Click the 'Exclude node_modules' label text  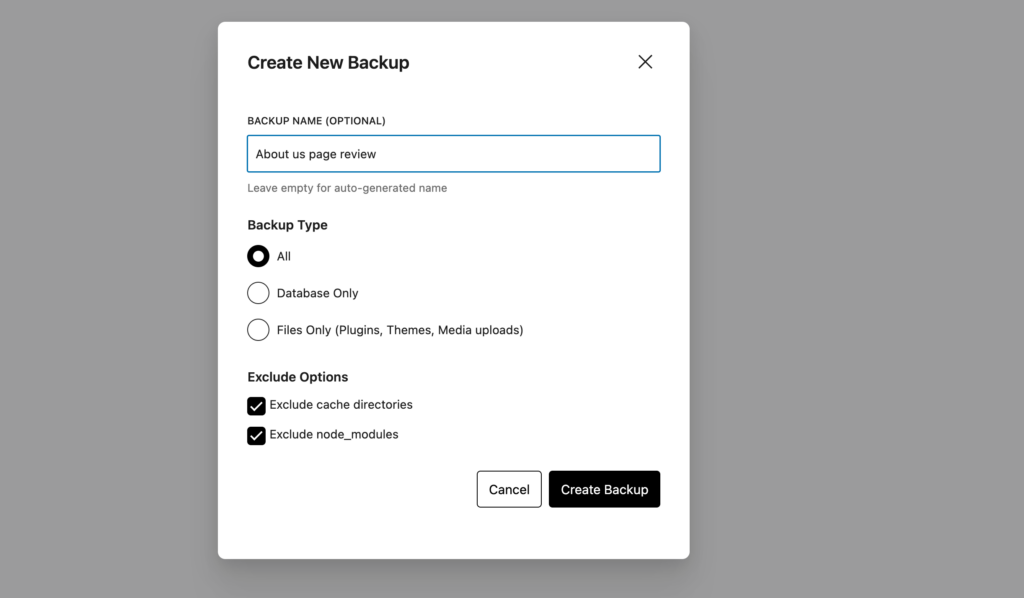(334, 435)
